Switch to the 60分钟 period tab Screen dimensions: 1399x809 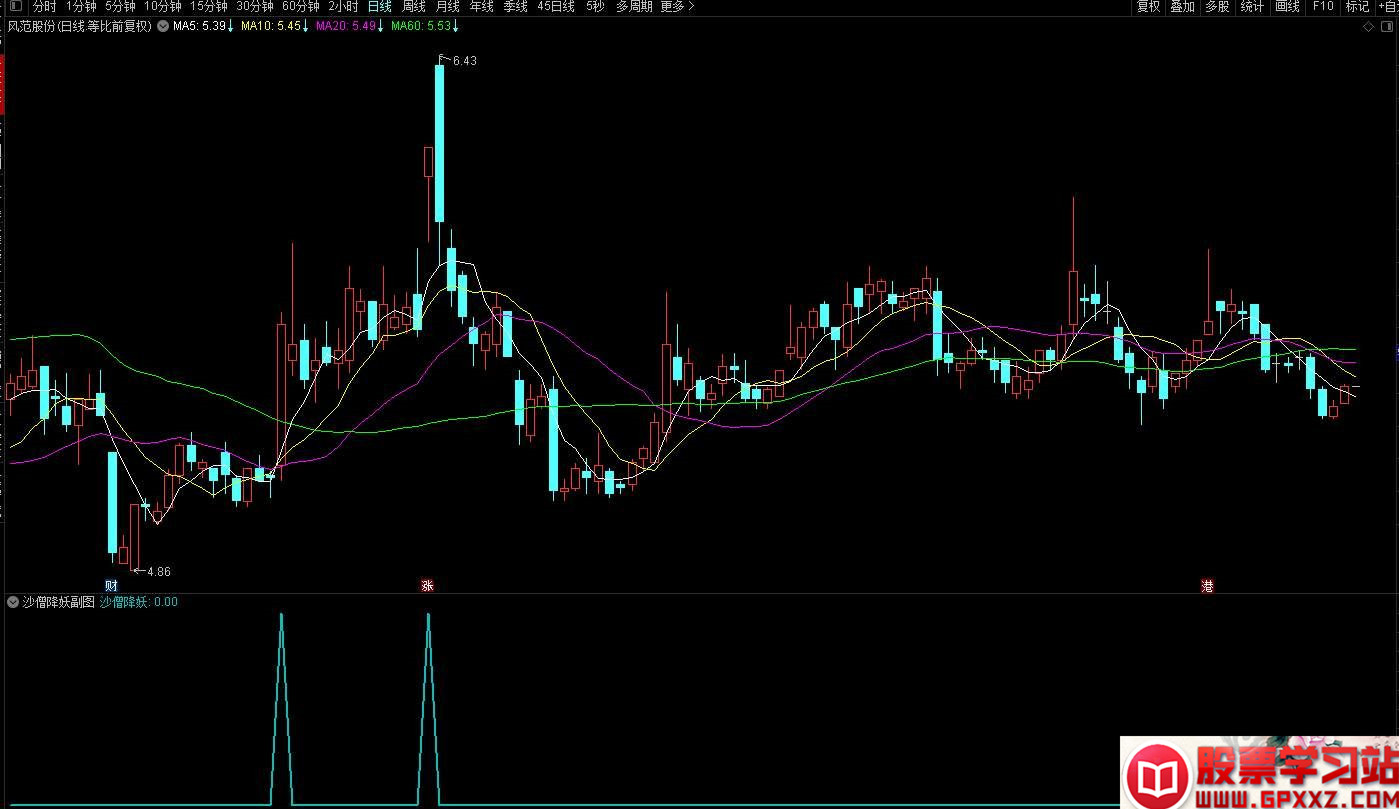(300, 7)
